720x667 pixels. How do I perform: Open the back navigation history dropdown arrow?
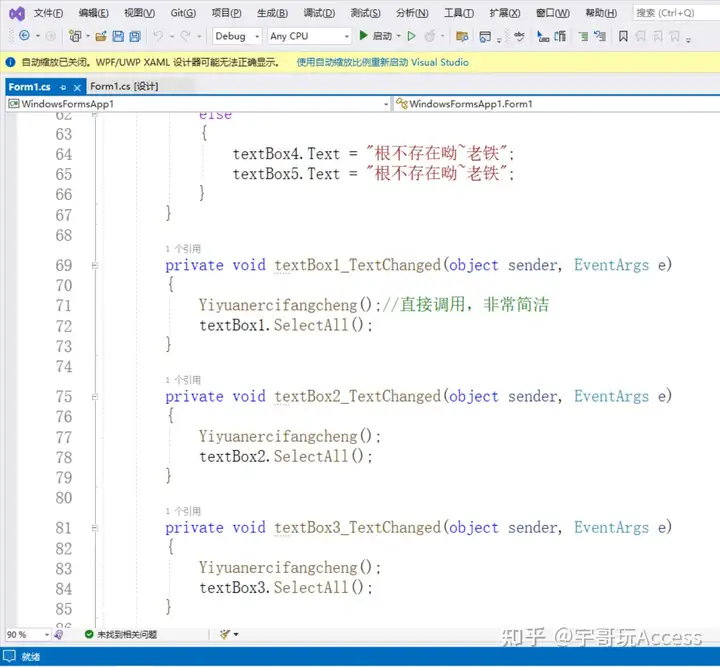(38, 36)
